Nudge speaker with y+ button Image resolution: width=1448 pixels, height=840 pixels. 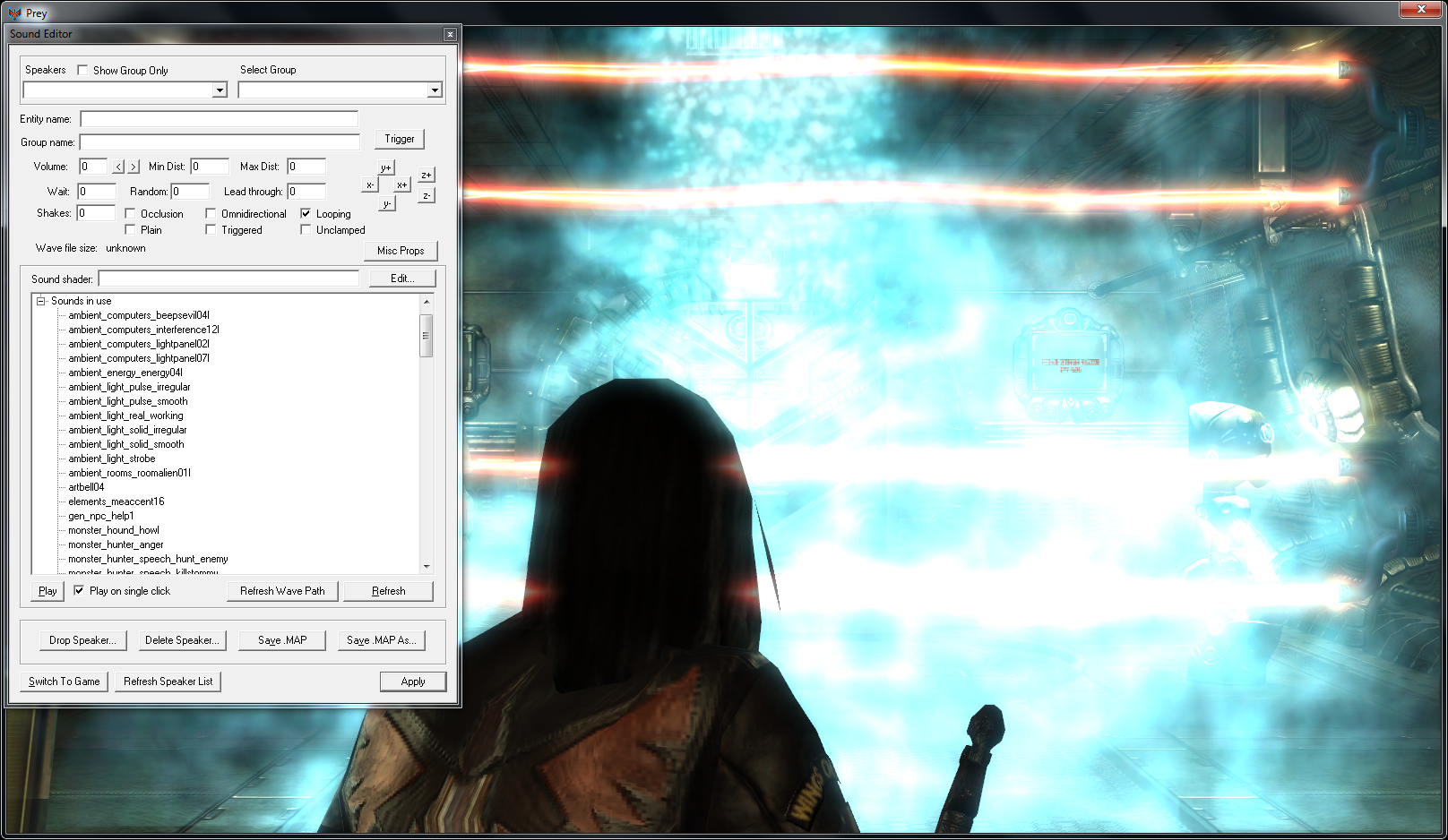click(385, 167)
